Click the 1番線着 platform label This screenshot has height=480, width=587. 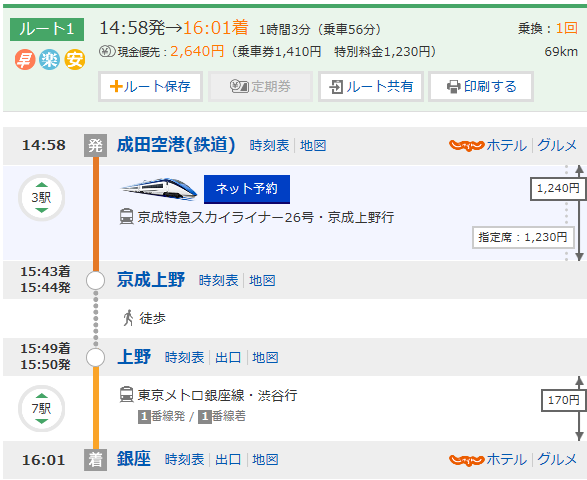pos(222,416)
